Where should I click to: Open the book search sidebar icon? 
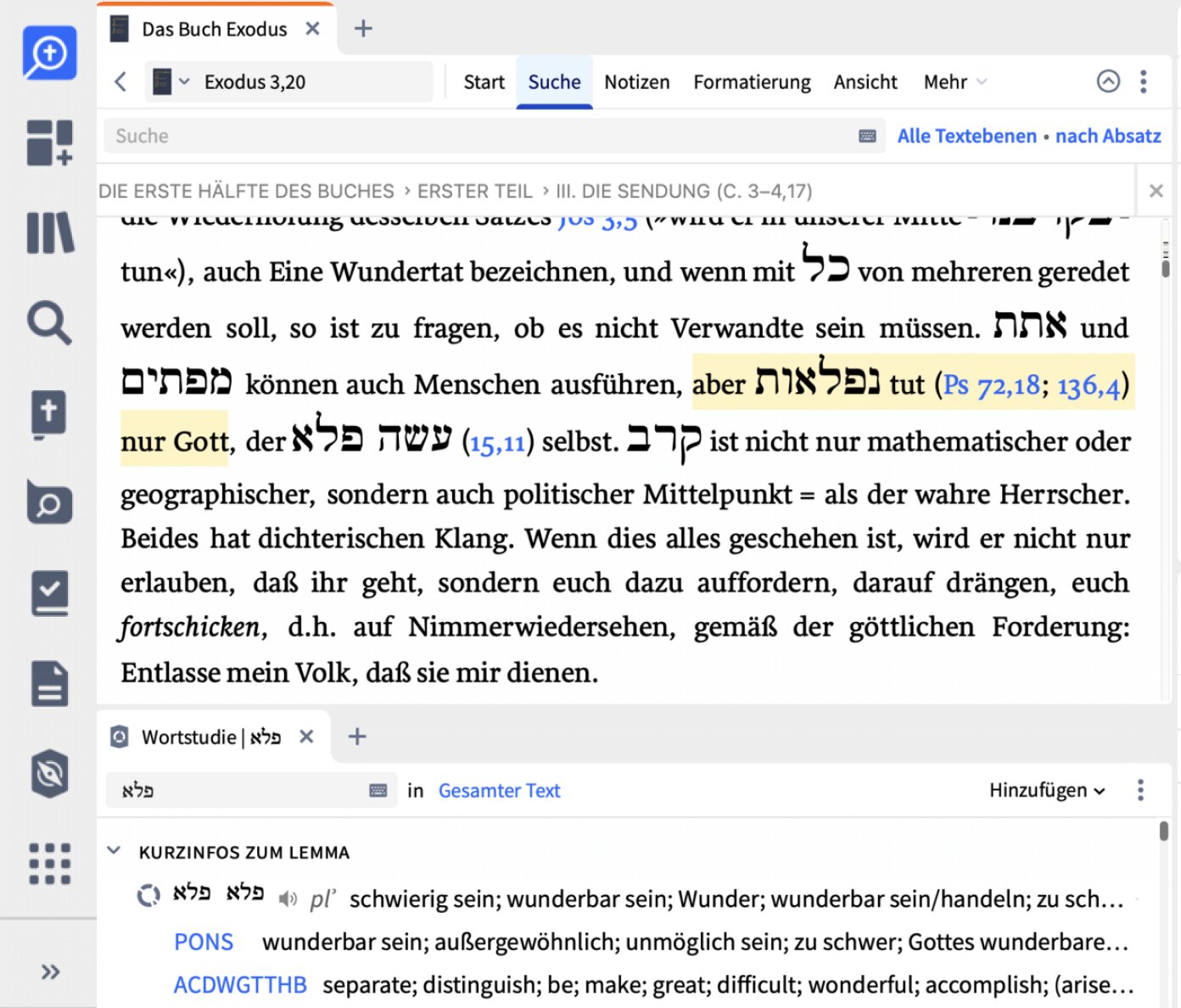(x=49, y=502)
